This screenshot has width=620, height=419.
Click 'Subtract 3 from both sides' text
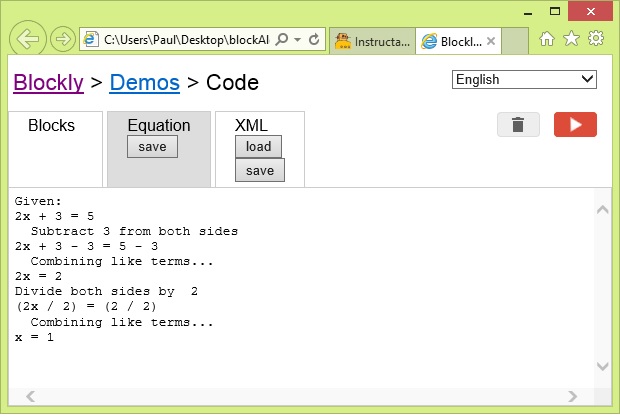134,231
